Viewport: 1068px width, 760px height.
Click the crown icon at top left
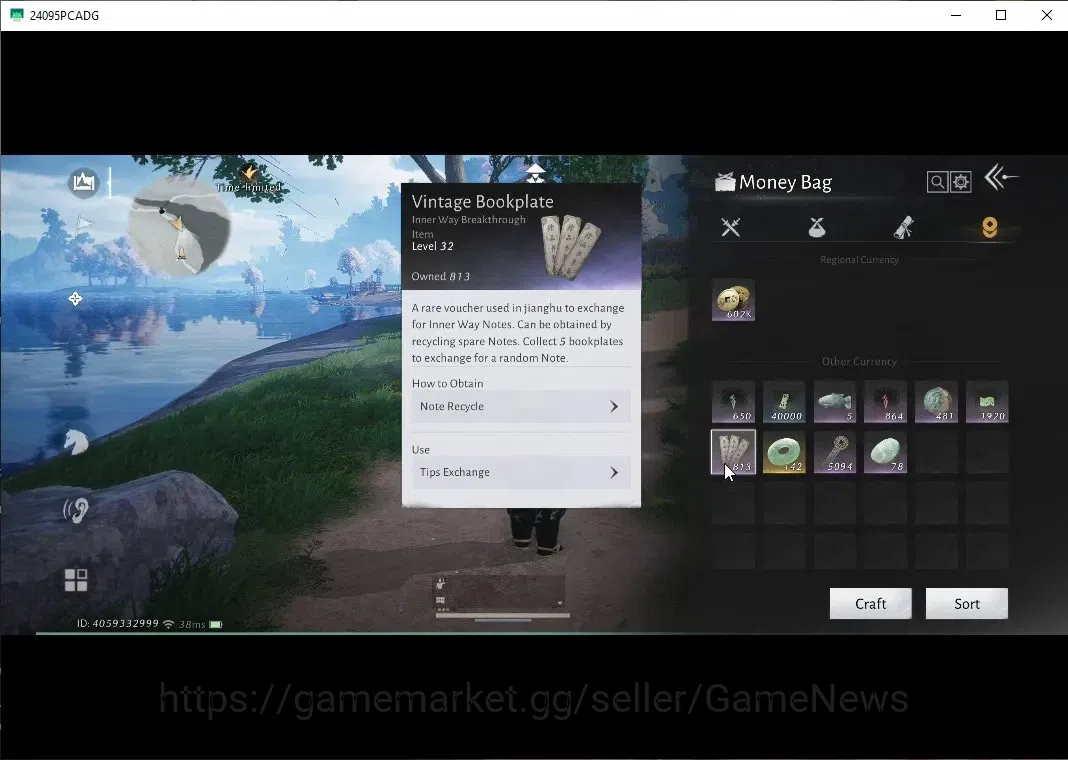coord(84,183)
